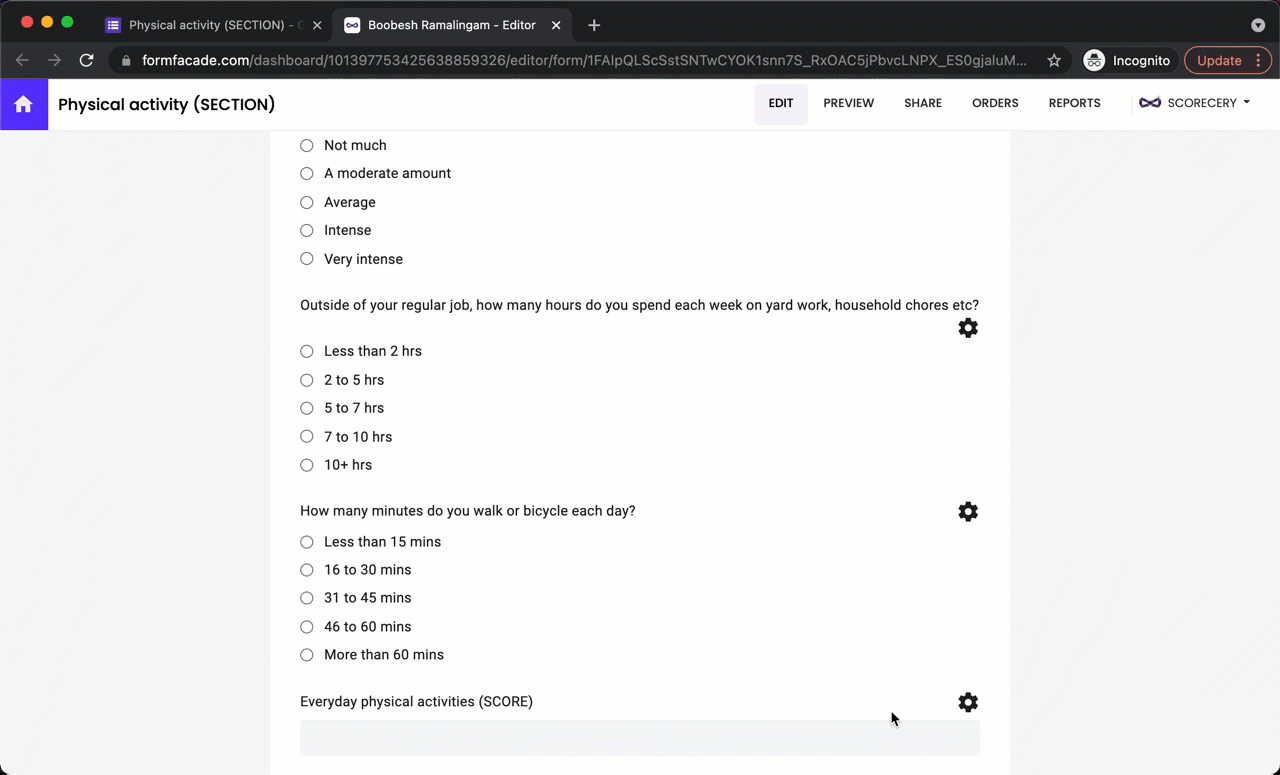The image size is (1280, 775).
Task: Choose 2 to 5 hrs option
Action: tap(306, 380)
